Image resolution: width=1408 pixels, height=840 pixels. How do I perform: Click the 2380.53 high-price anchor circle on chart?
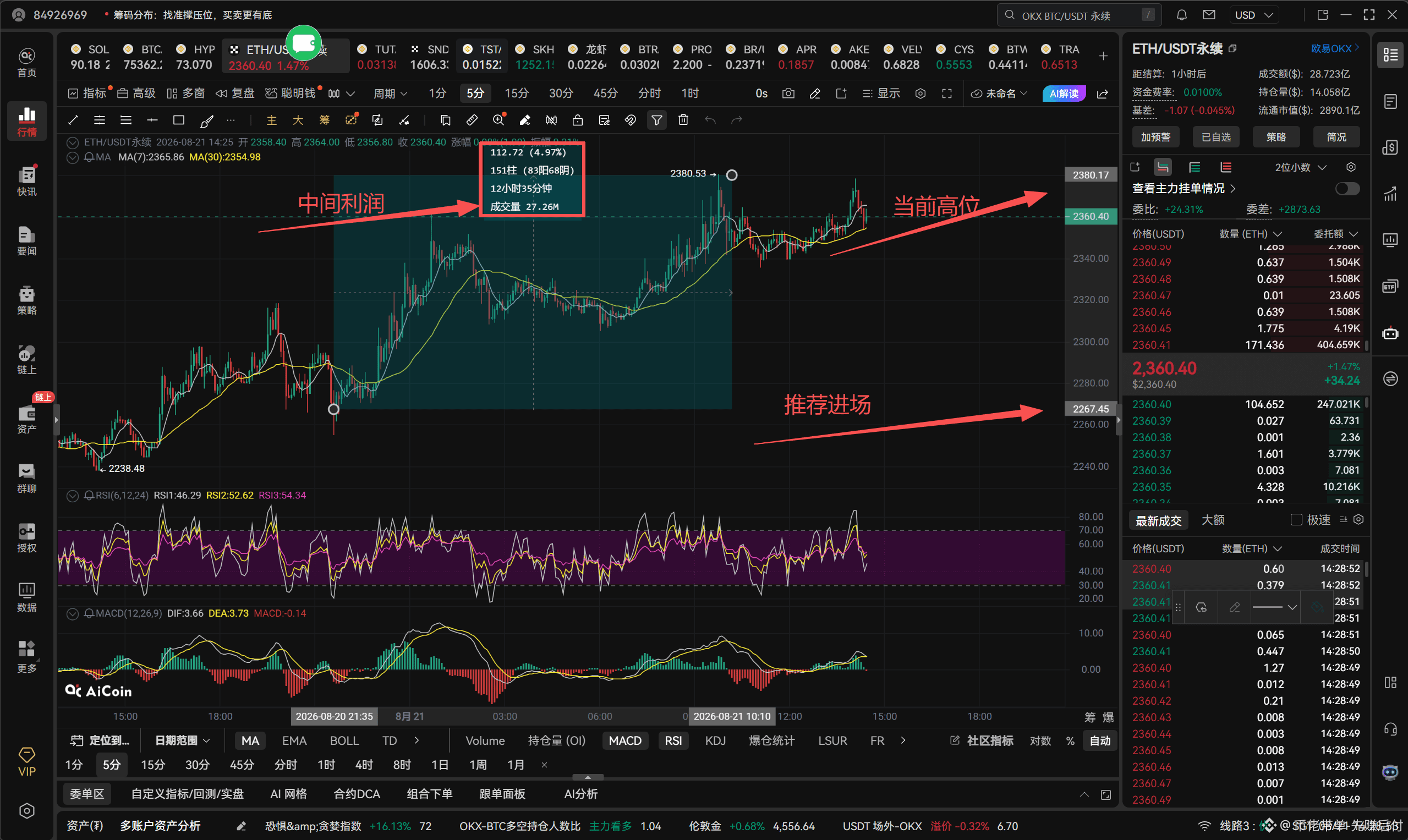(x=731, y=175)
